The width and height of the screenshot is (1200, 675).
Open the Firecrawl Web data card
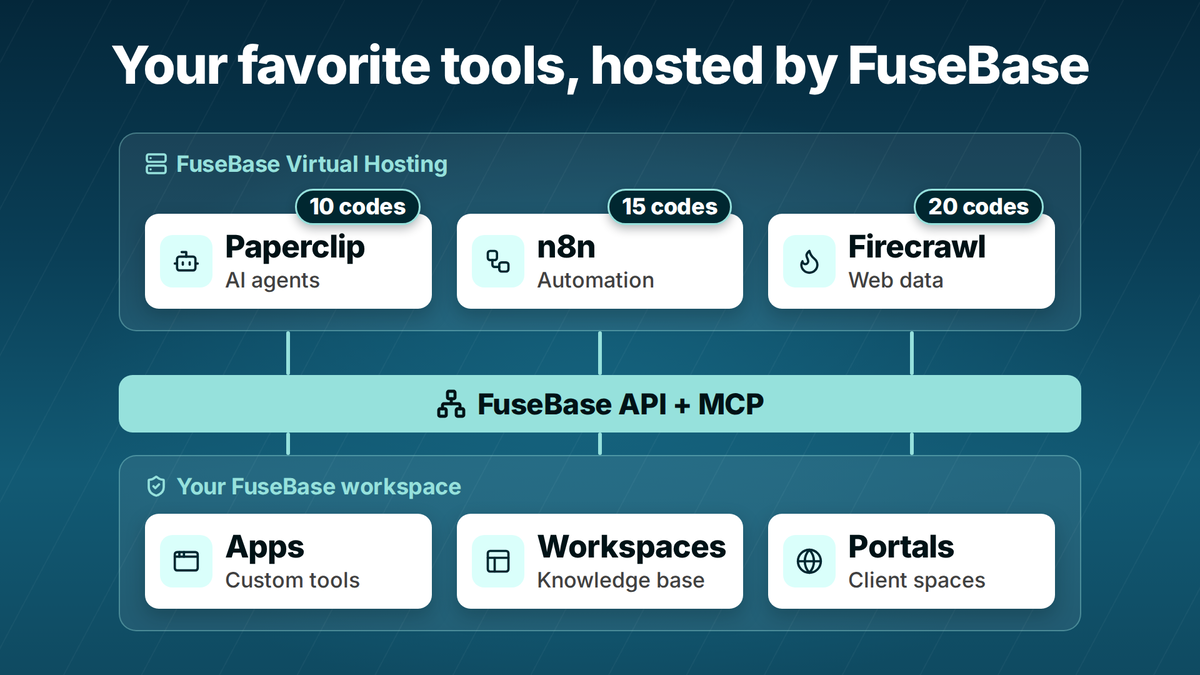click(x=911, y=261)
